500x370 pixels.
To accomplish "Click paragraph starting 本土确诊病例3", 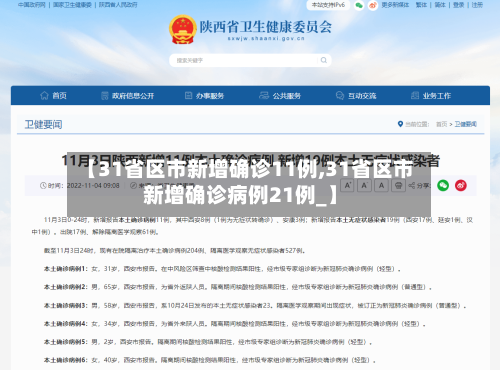I will pyautogui.click(x=255, y=305).
